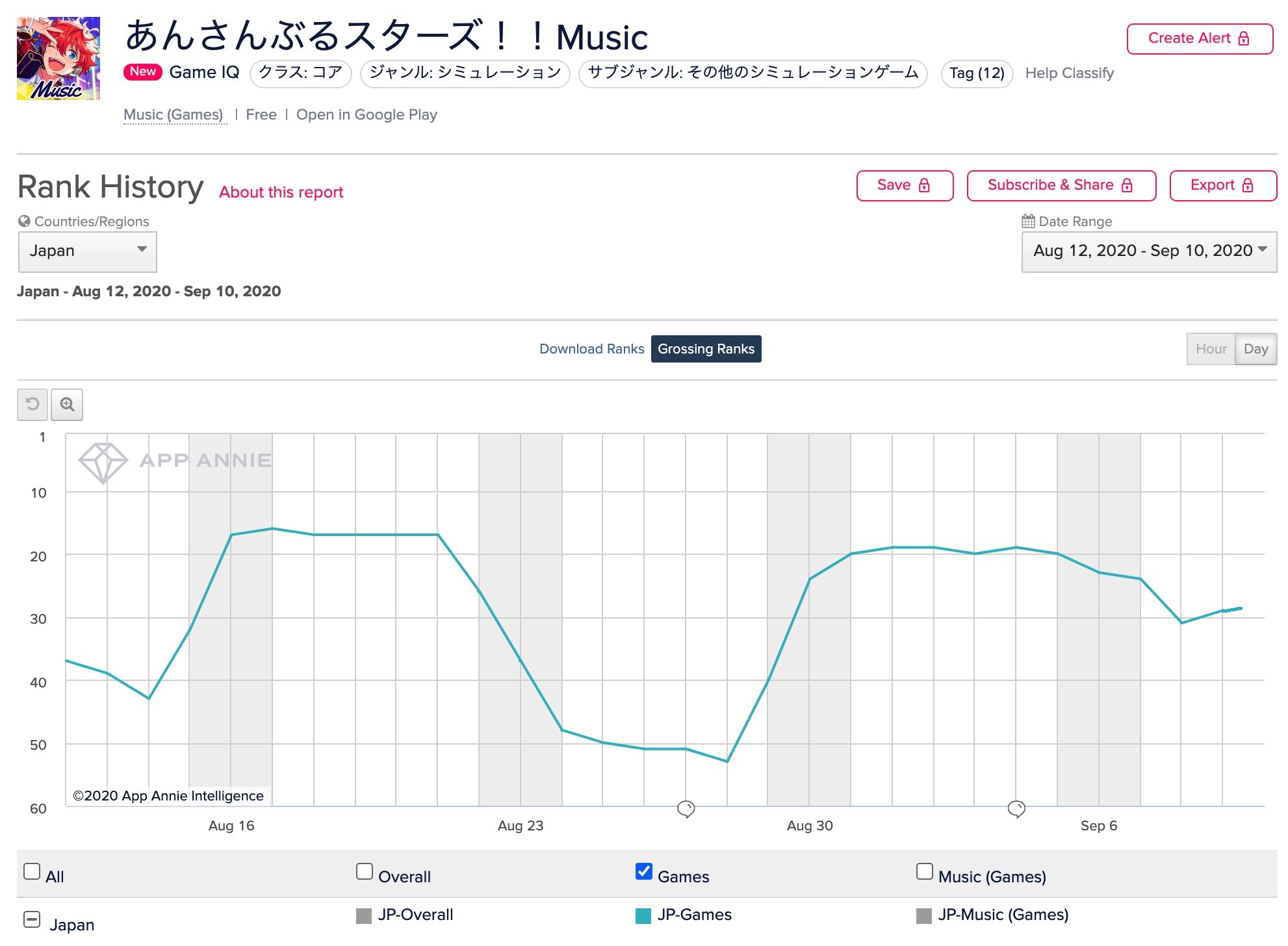Click the red New badge
This screenshot has height=946, width=1288.
pyautogui.click(x=142, y=71)
